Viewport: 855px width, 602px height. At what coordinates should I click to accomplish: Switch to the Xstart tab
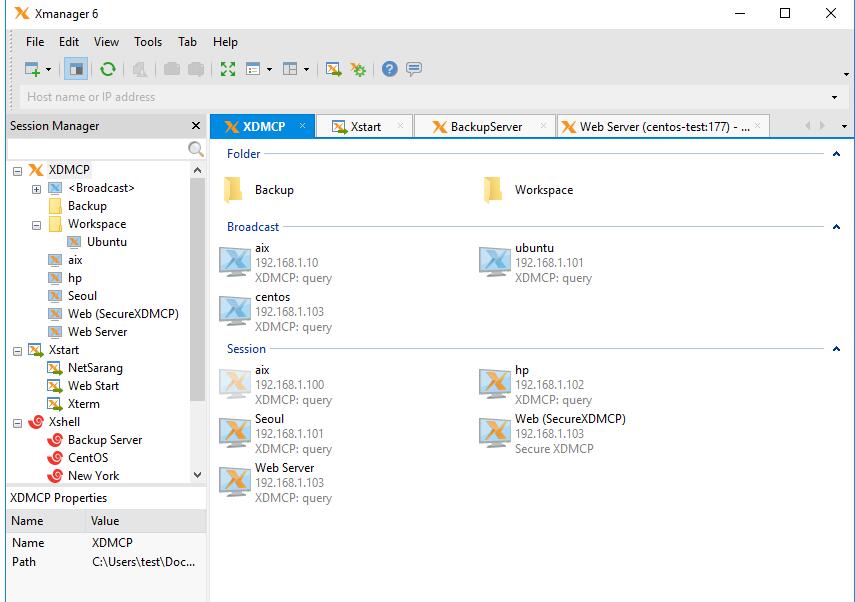pyautogui.click(x=365, y=127)
